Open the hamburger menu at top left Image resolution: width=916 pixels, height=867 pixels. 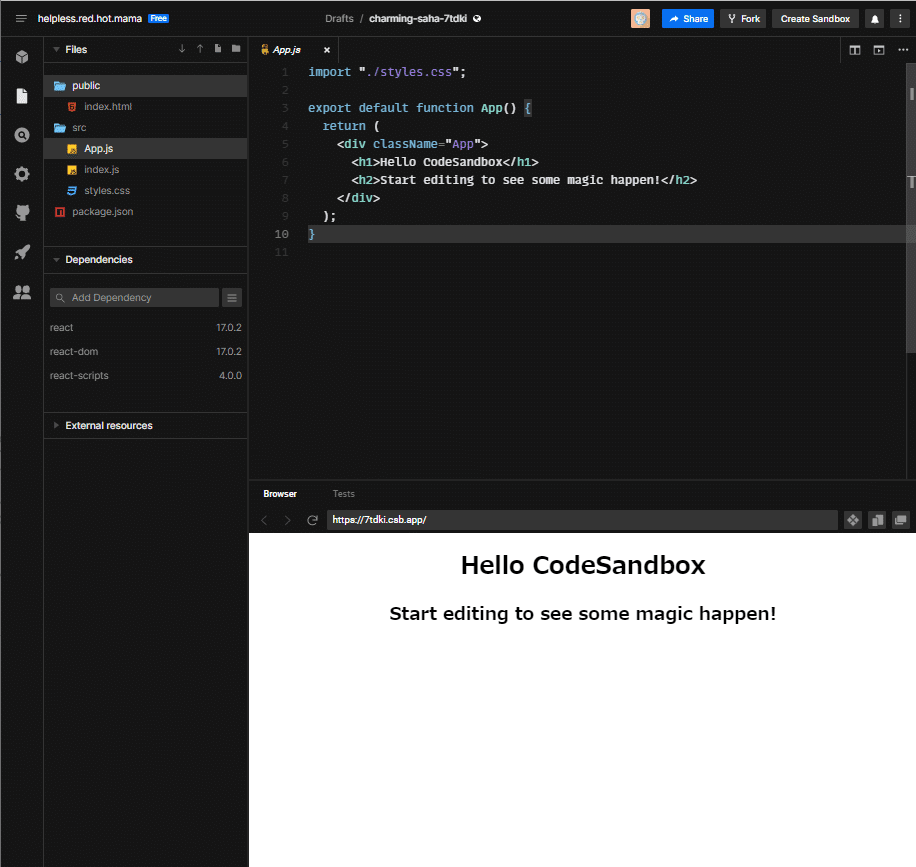pos(21,19)
